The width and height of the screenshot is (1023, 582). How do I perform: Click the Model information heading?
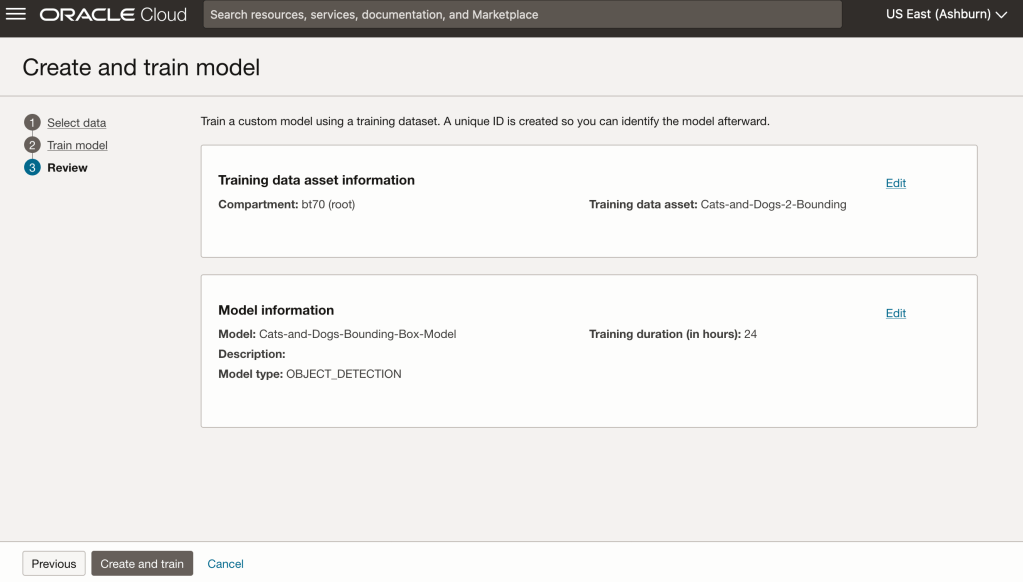(276, 310)
